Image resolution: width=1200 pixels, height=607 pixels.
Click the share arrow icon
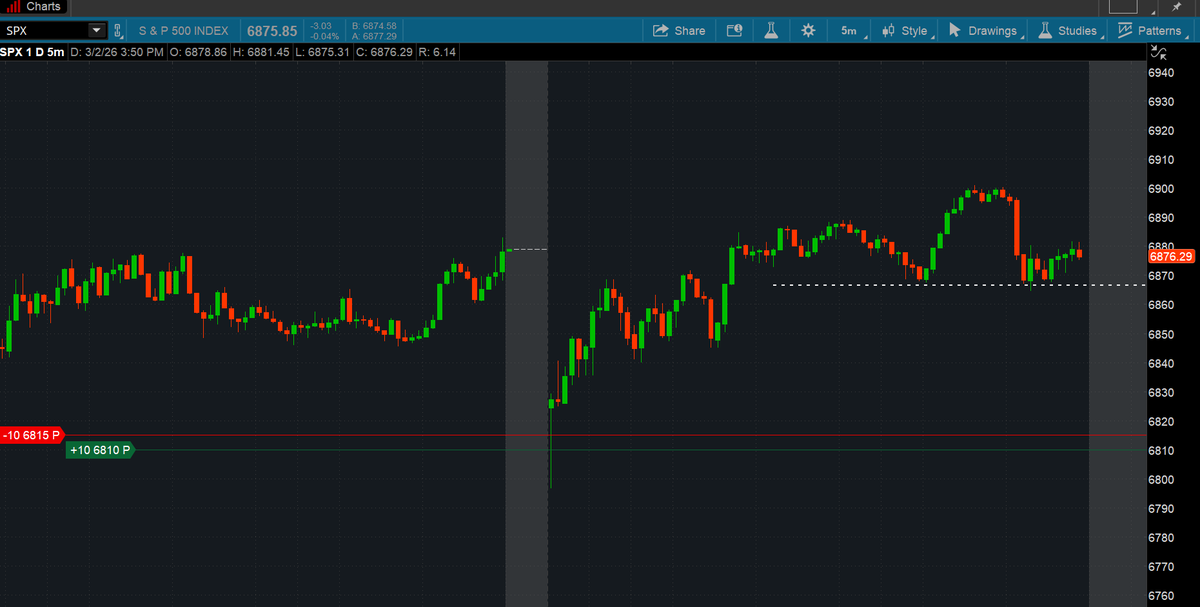660,31
